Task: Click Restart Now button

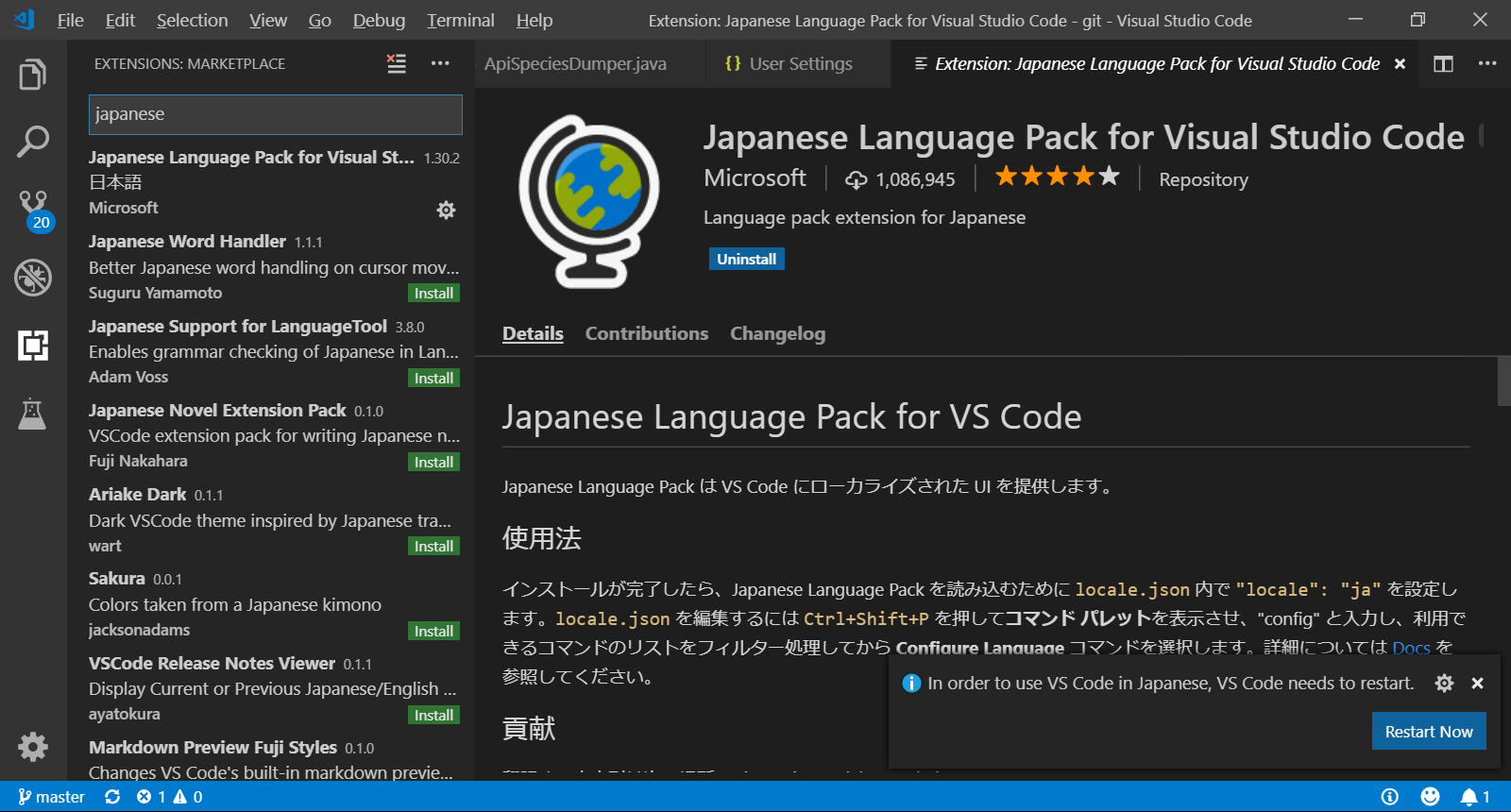Action: coord(1429,732)
